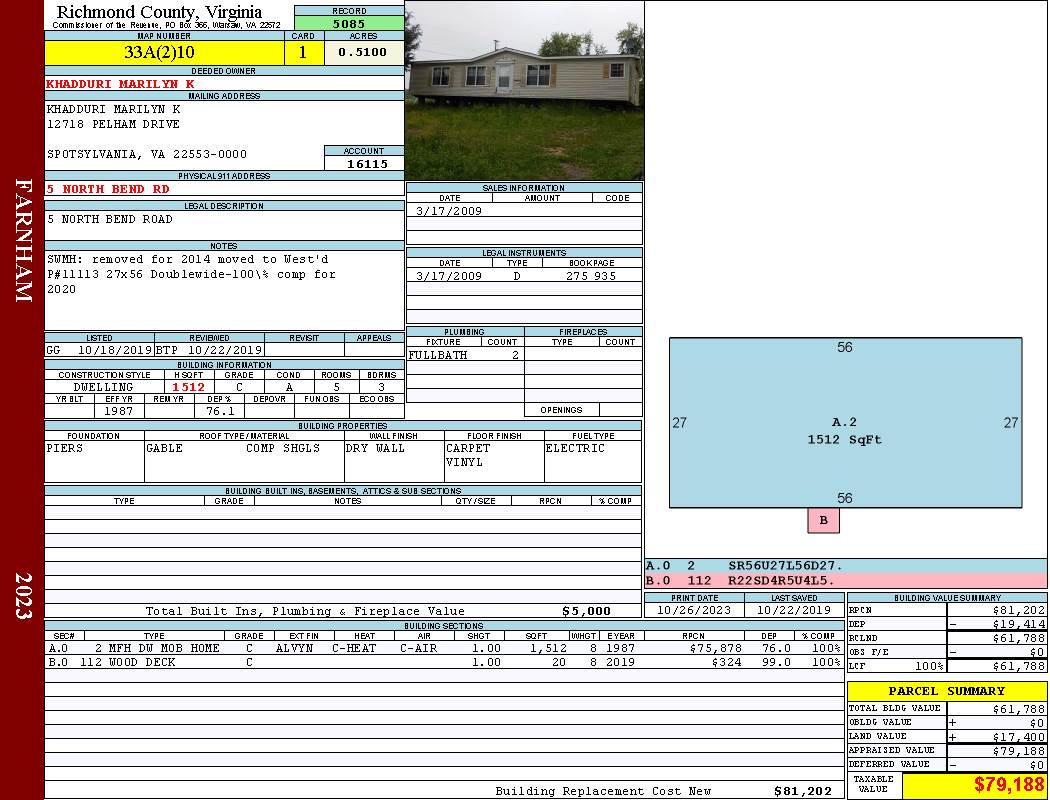Select the pink B deck box in sketch

tap(823, 520)
